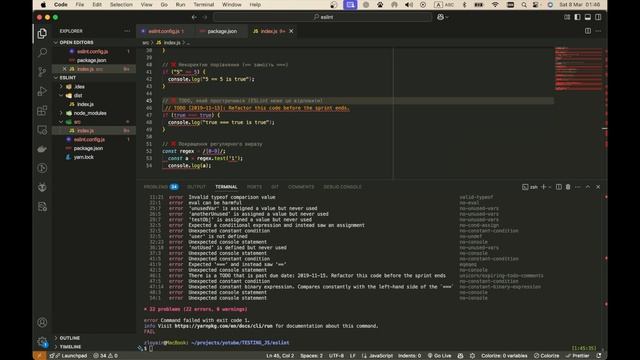Split the editor right
640x360 pixels.
[588, 31]
